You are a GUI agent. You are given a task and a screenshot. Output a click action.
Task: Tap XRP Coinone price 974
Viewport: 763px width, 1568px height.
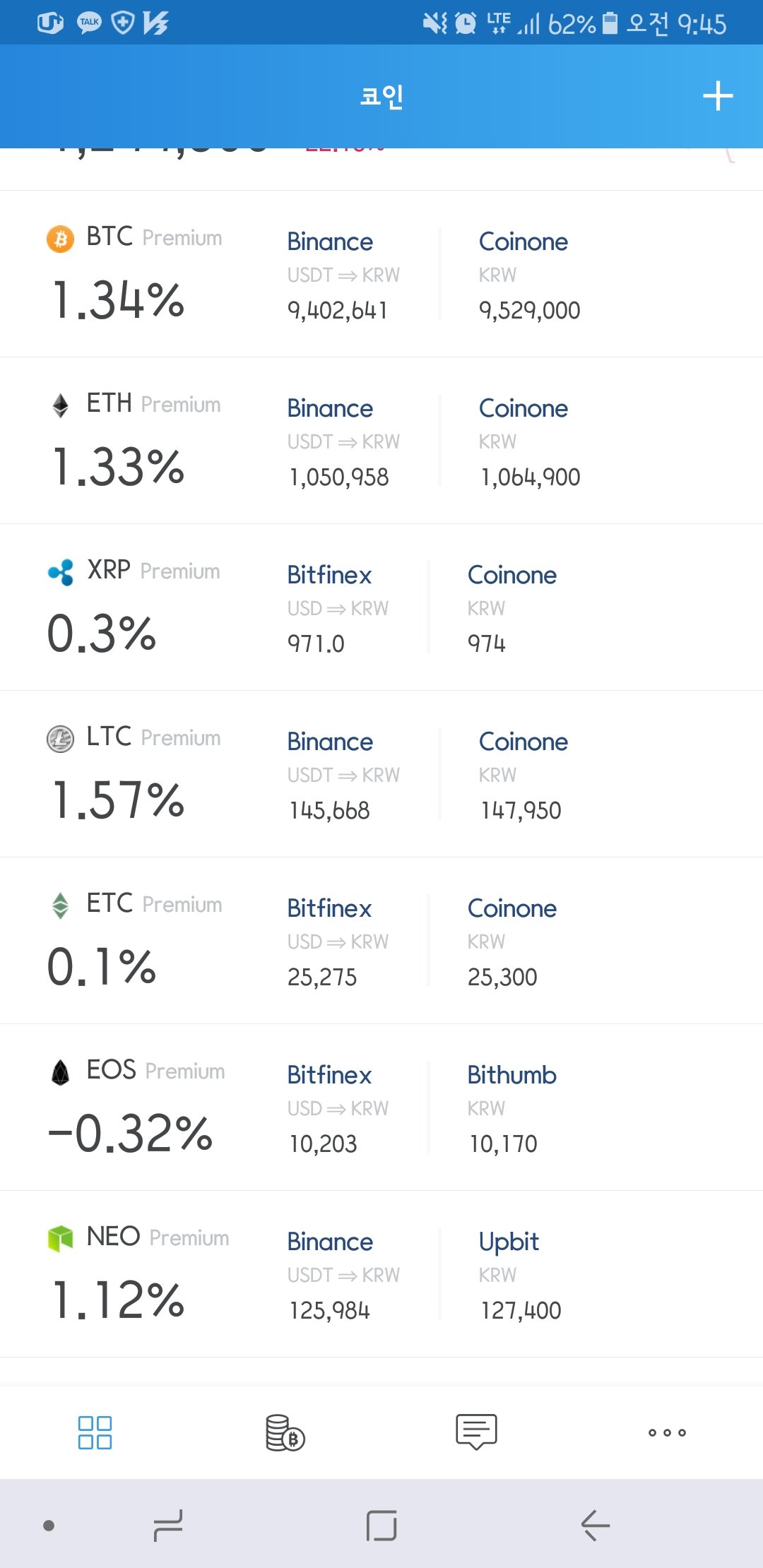tap(487, 643)
